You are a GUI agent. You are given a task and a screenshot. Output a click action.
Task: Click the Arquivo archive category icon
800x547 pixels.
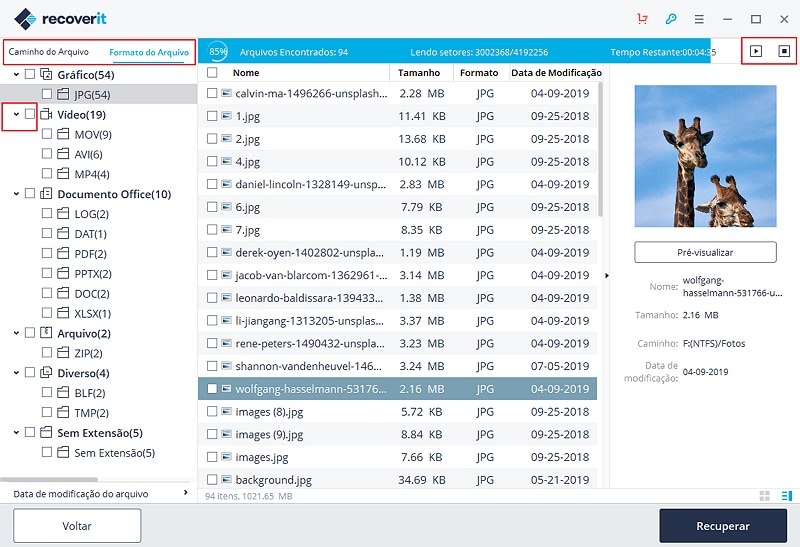click(x=46, y=333)
